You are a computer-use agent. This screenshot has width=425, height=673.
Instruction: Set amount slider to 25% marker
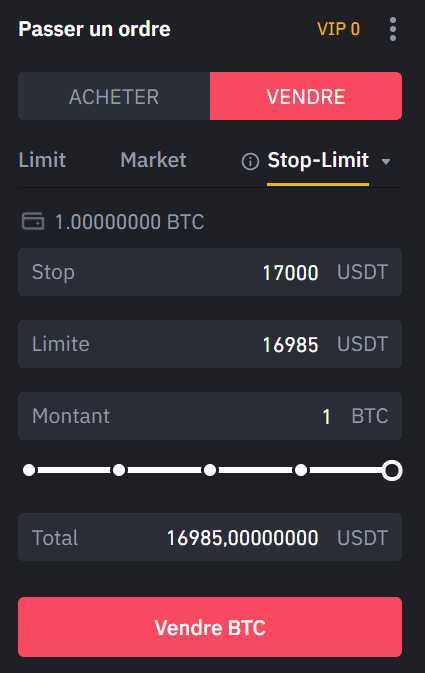[119, 470]
